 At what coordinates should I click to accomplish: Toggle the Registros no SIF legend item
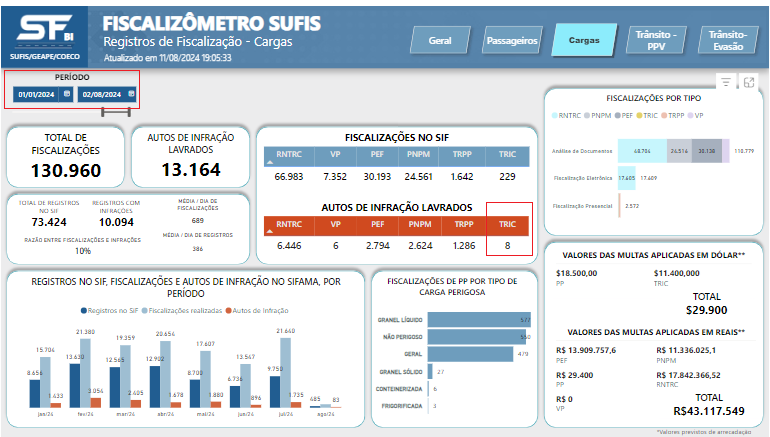[113, 311]
